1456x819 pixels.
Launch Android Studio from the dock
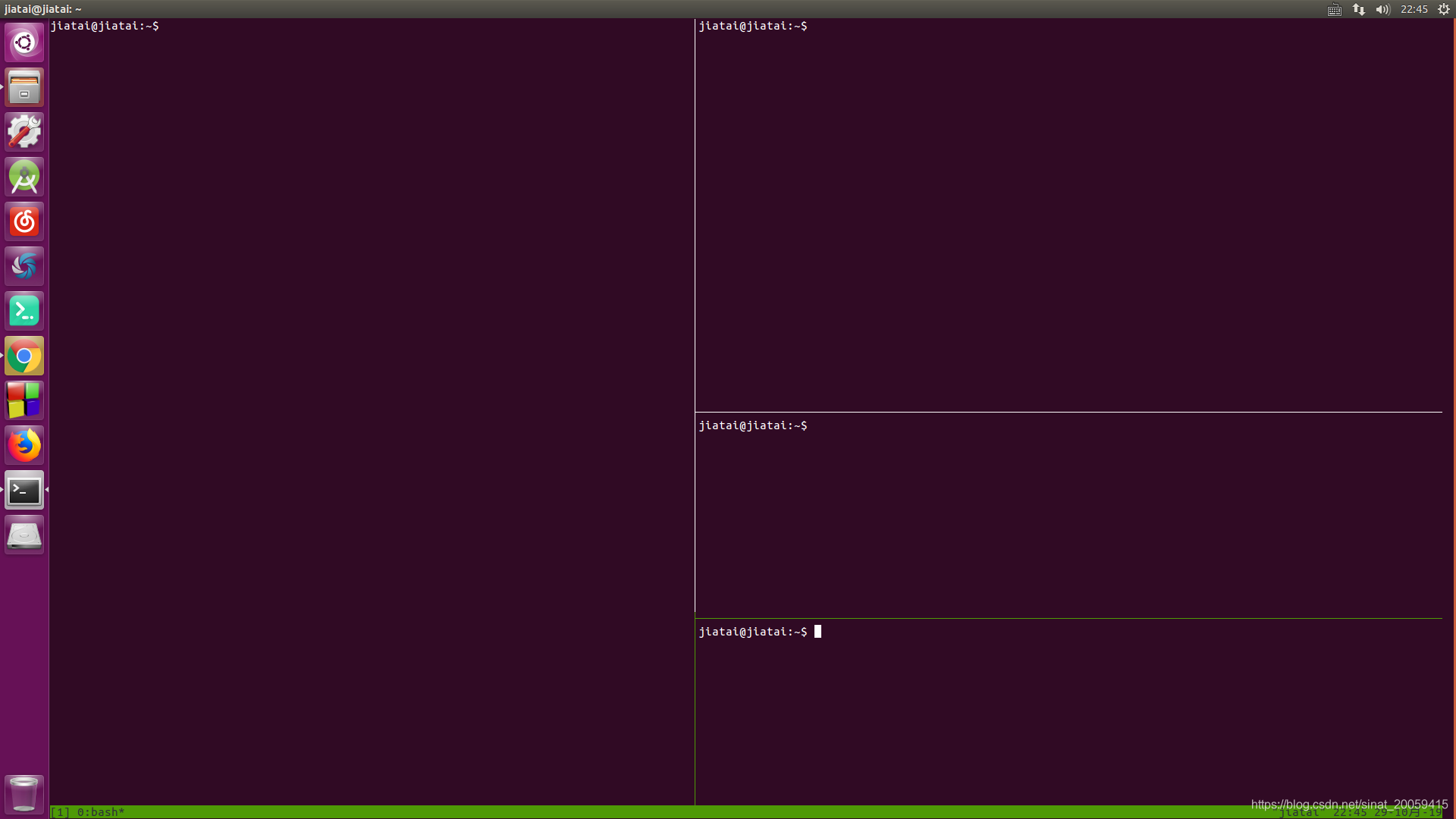(24, 177)
